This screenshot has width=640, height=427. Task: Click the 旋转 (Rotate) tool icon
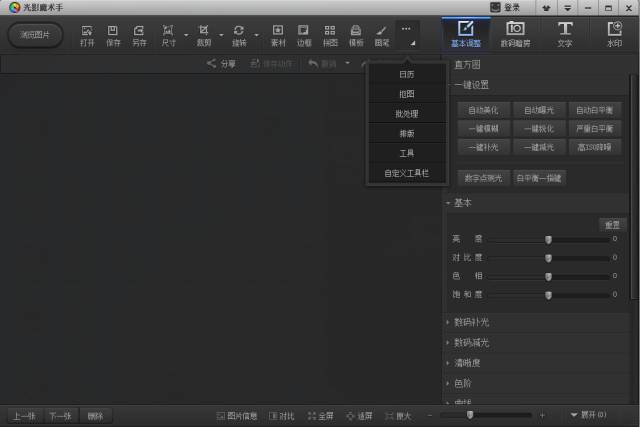(238, 34)
